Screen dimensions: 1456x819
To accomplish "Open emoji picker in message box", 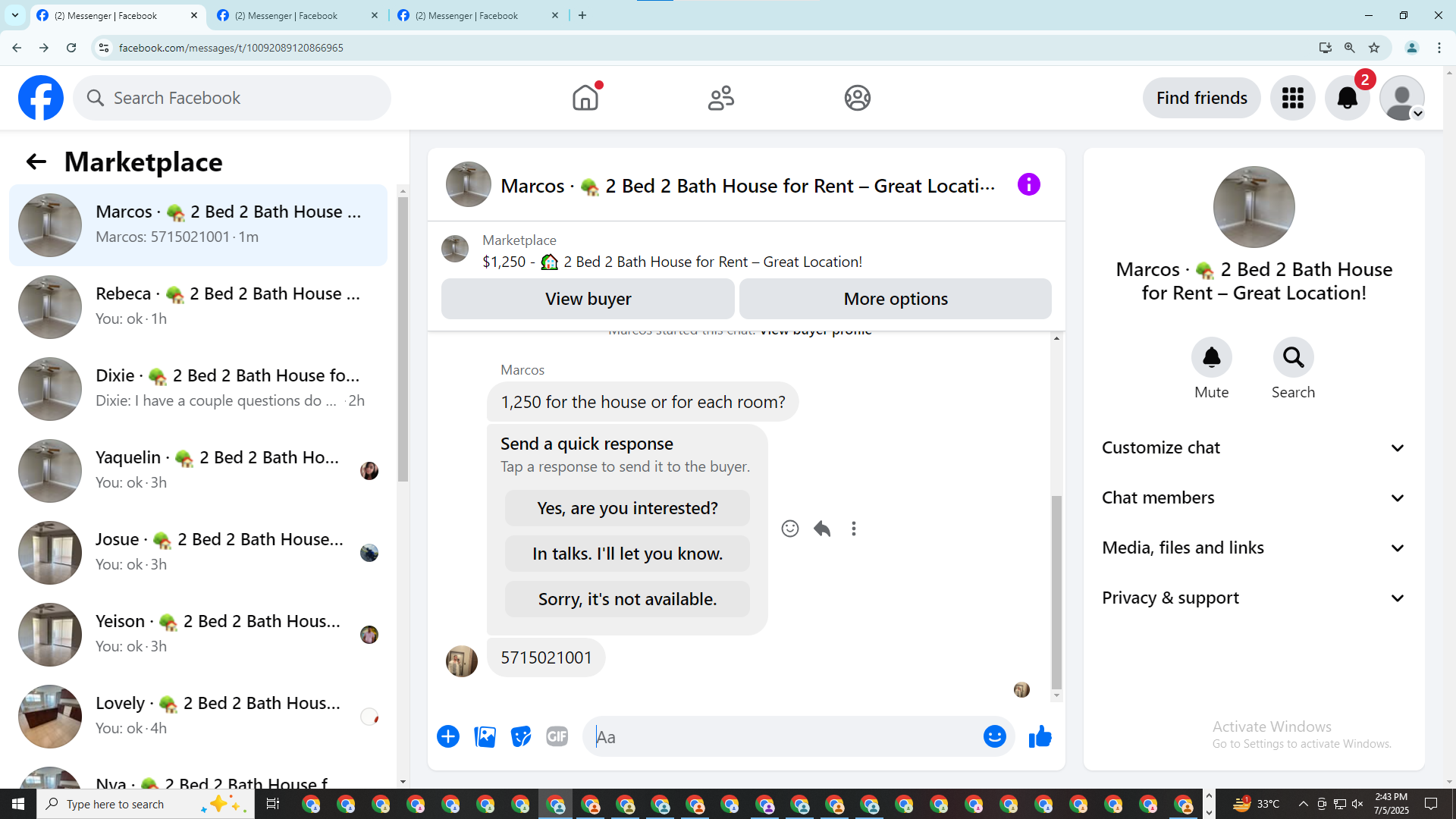I will pos(994,736).
